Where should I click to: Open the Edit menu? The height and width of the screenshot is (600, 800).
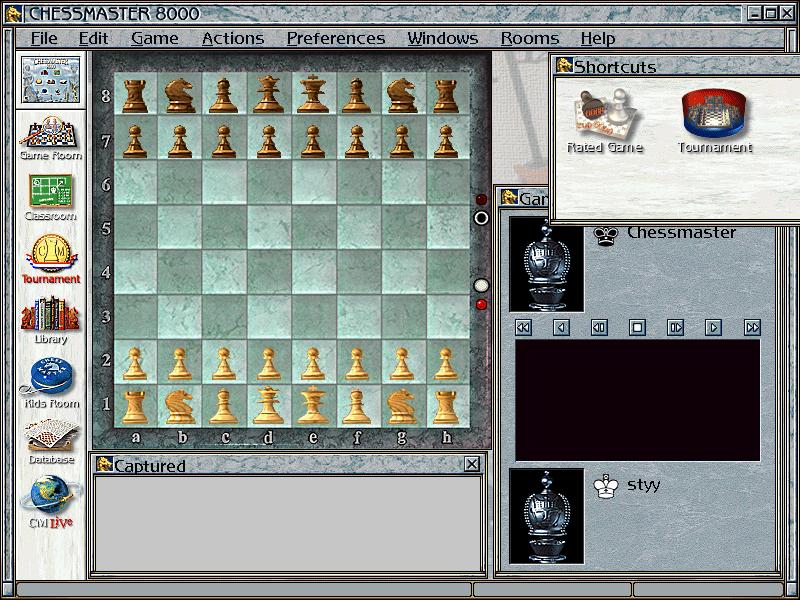[93, 38]
